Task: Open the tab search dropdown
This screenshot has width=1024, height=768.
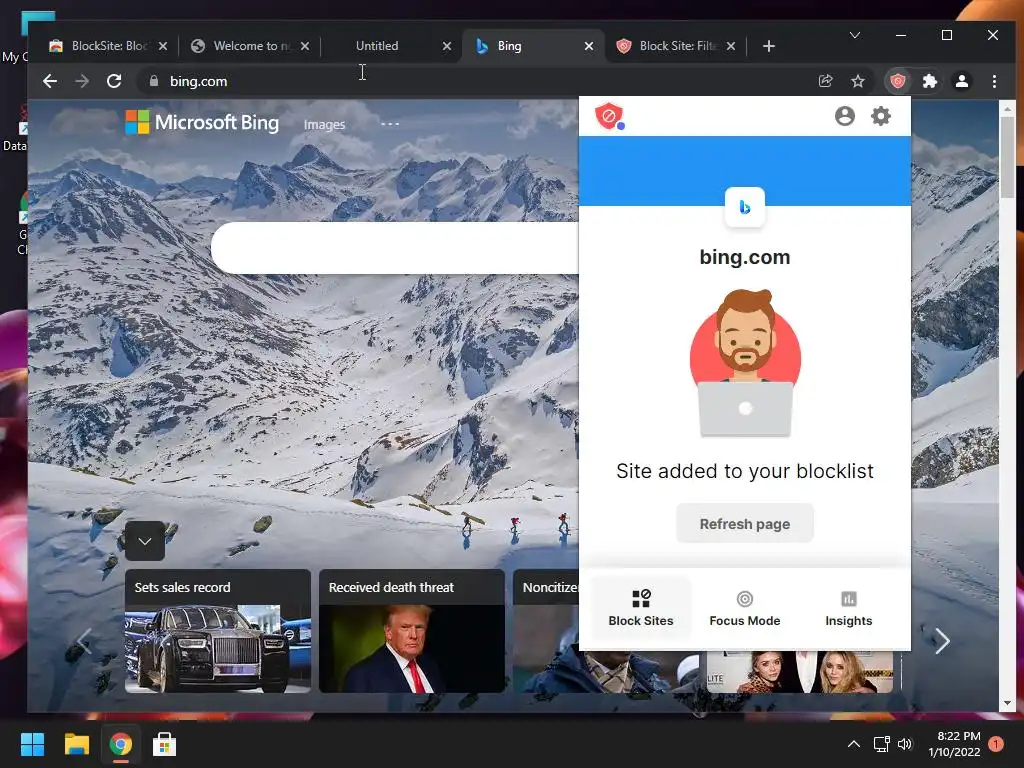Action: (854, 35)
